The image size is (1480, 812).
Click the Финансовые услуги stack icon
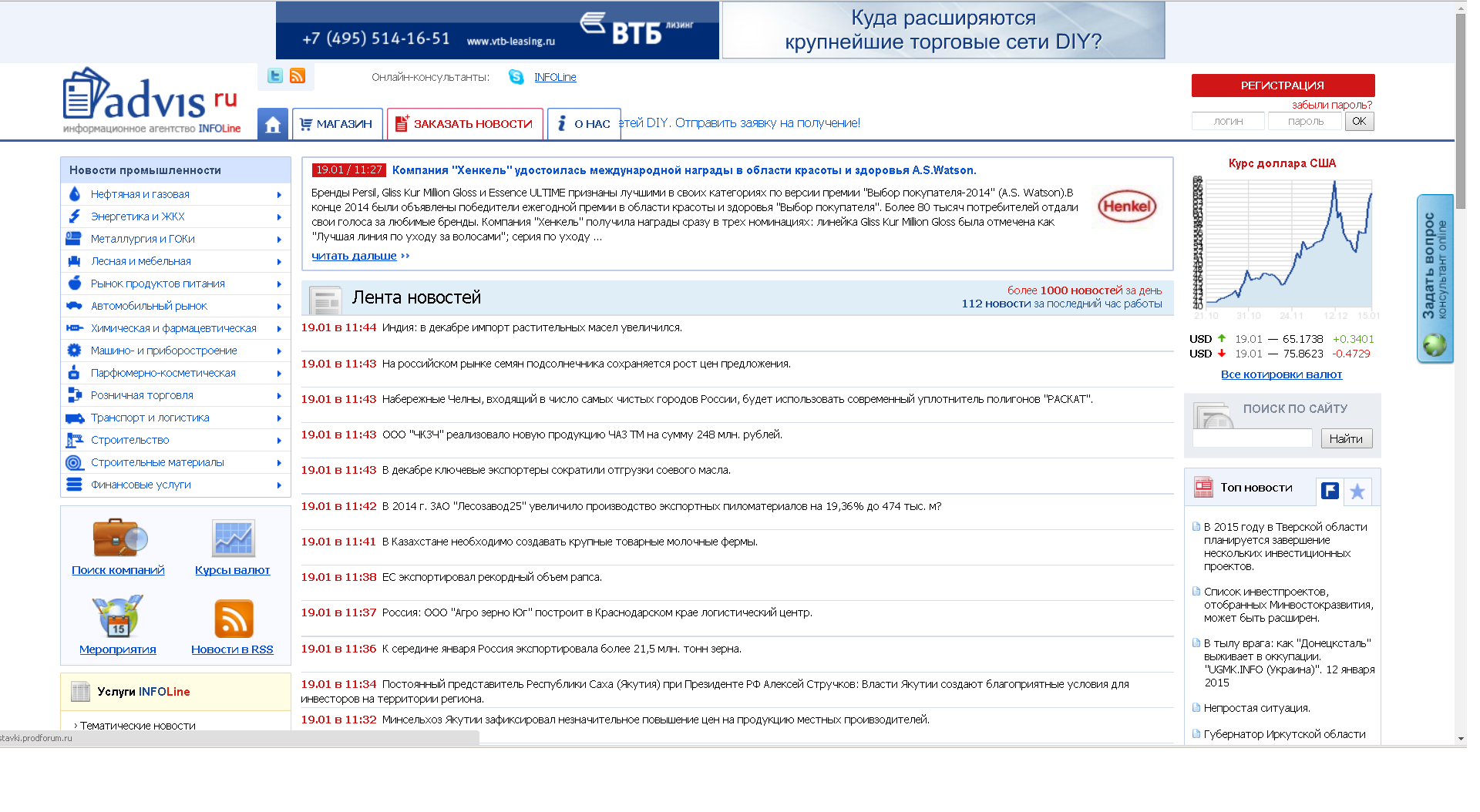(x=74, y=485)
